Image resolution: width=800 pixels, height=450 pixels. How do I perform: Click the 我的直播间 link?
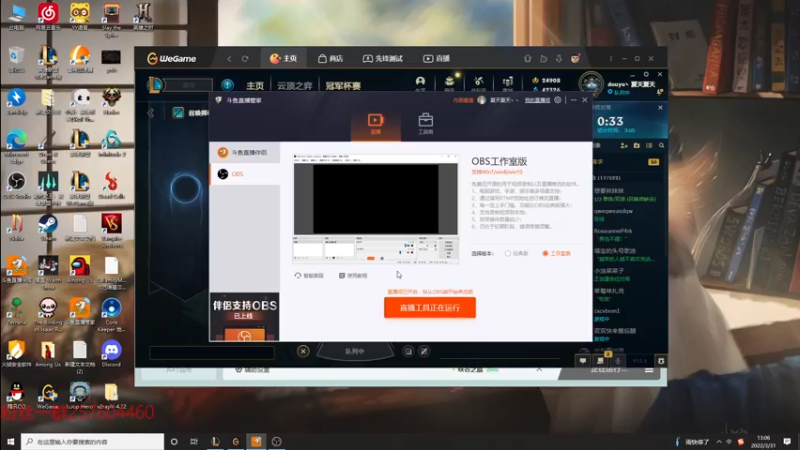point(537,100)
